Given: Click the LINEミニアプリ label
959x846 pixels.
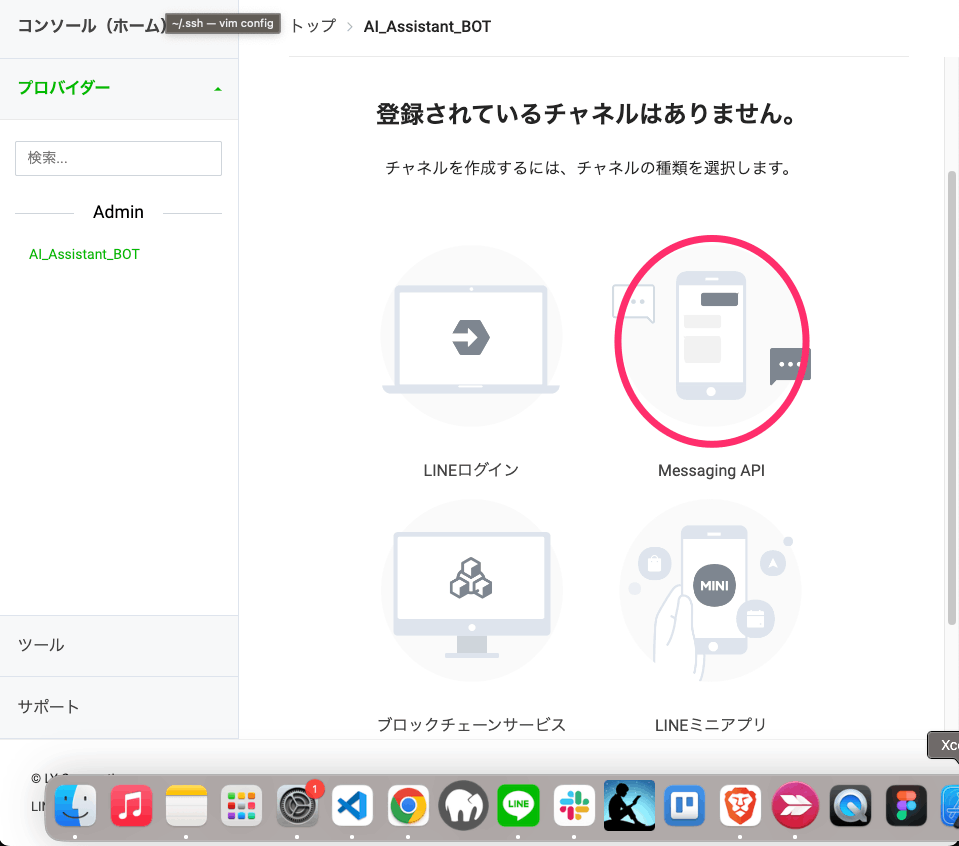Looking at the screenshot, I should tap(711, 725).
